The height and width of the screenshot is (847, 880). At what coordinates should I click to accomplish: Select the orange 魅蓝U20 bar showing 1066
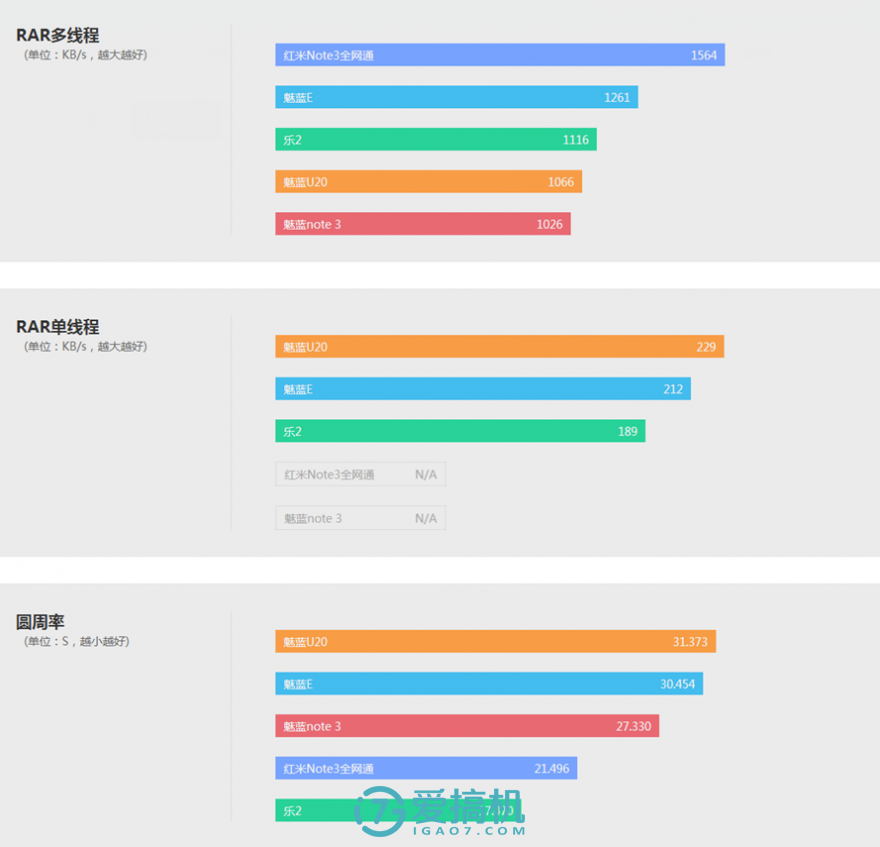(428, 181)
